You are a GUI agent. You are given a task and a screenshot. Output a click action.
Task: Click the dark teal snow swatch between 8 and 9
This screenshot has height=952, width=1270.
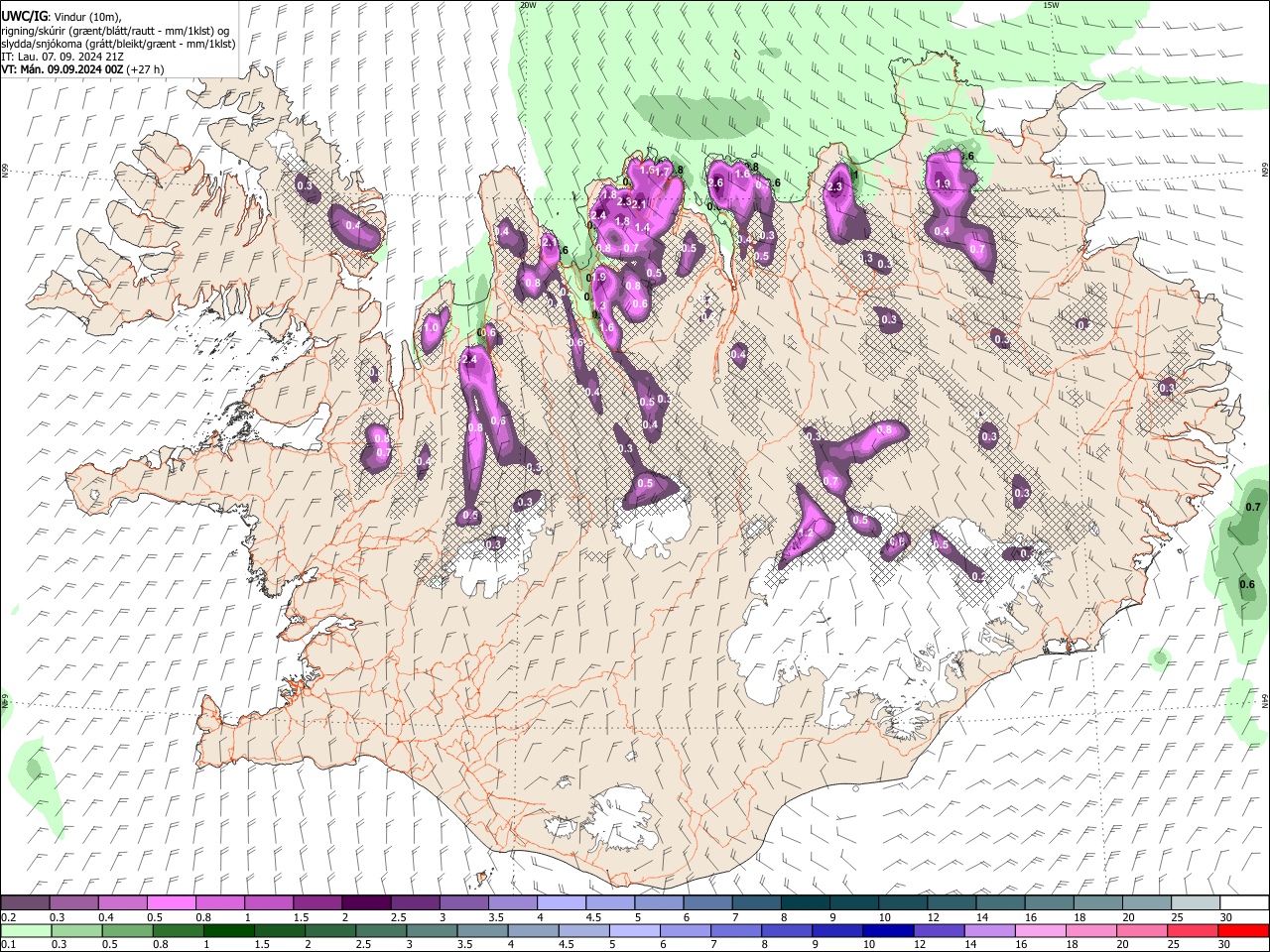pos(804,903)
